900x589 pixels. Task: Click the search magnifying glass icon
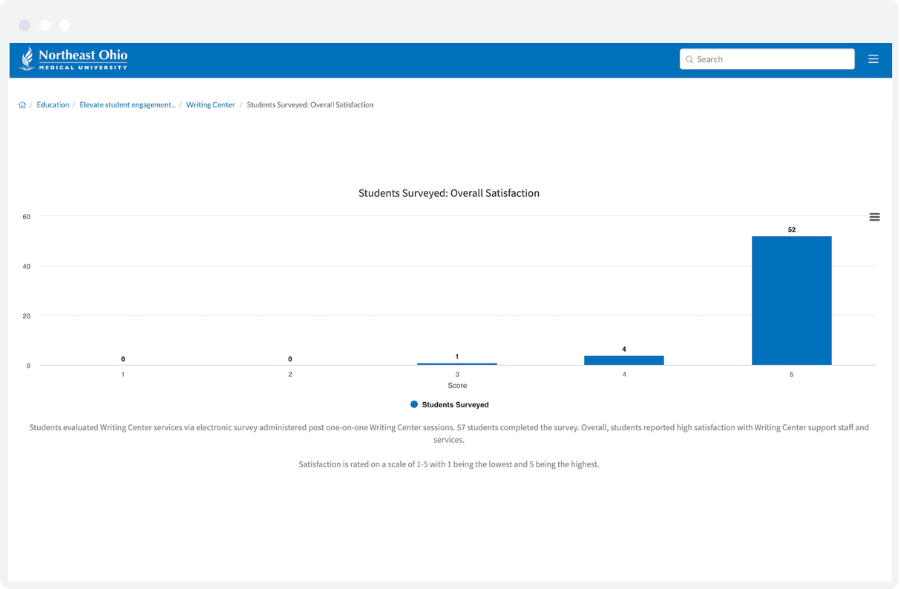689,59
